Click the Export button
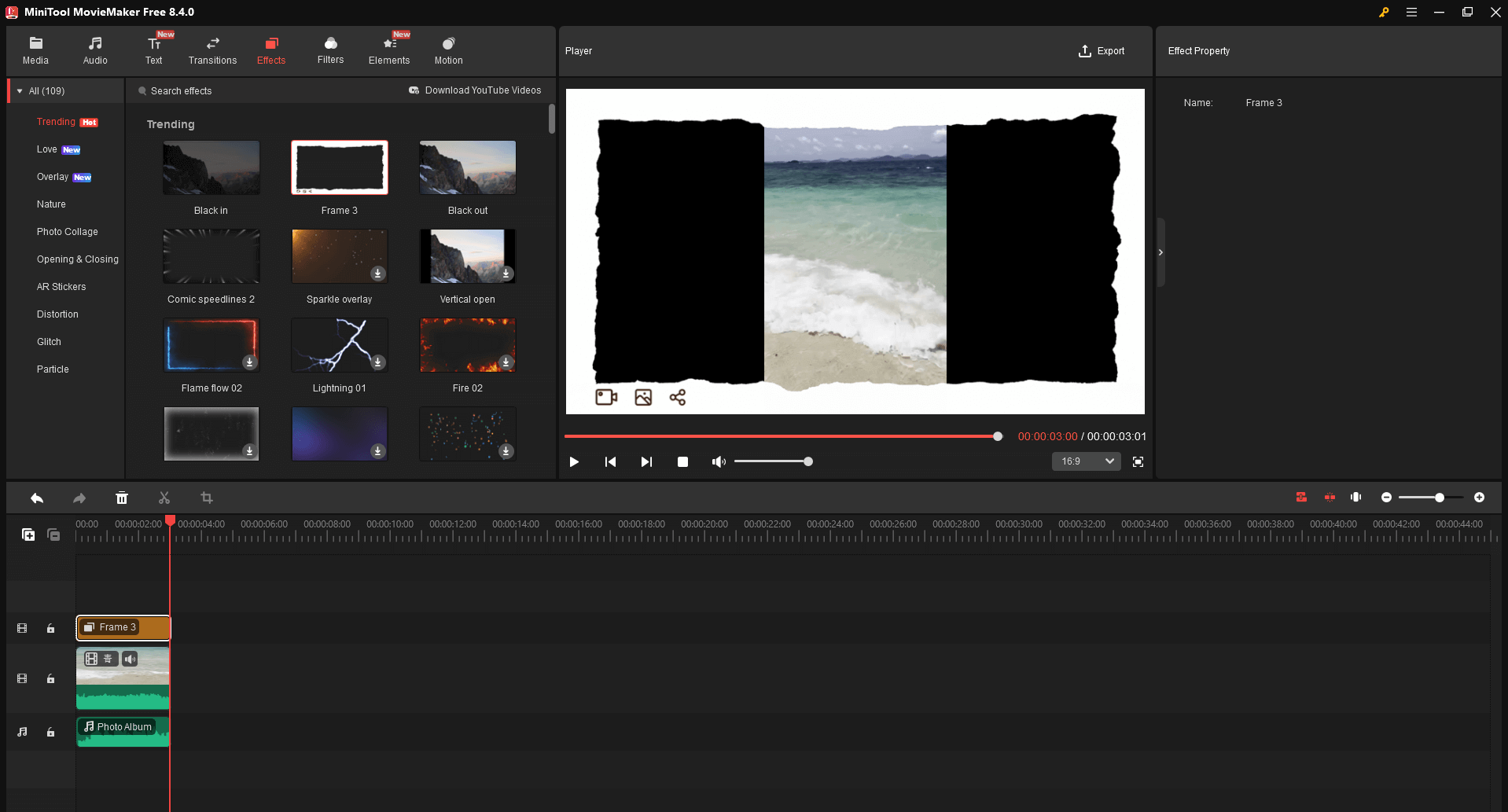The image size is (1508, 812). coord(1102,50)
